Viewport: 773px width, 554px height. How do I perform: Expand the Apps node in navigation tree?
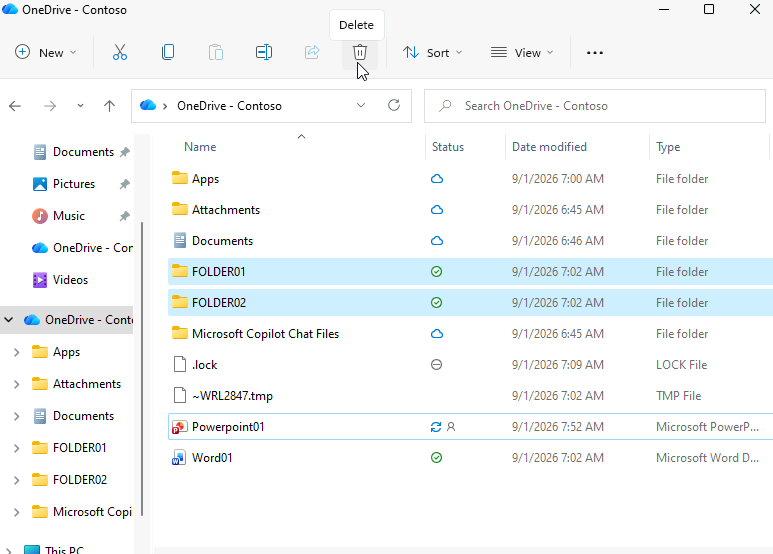(16, 352)
